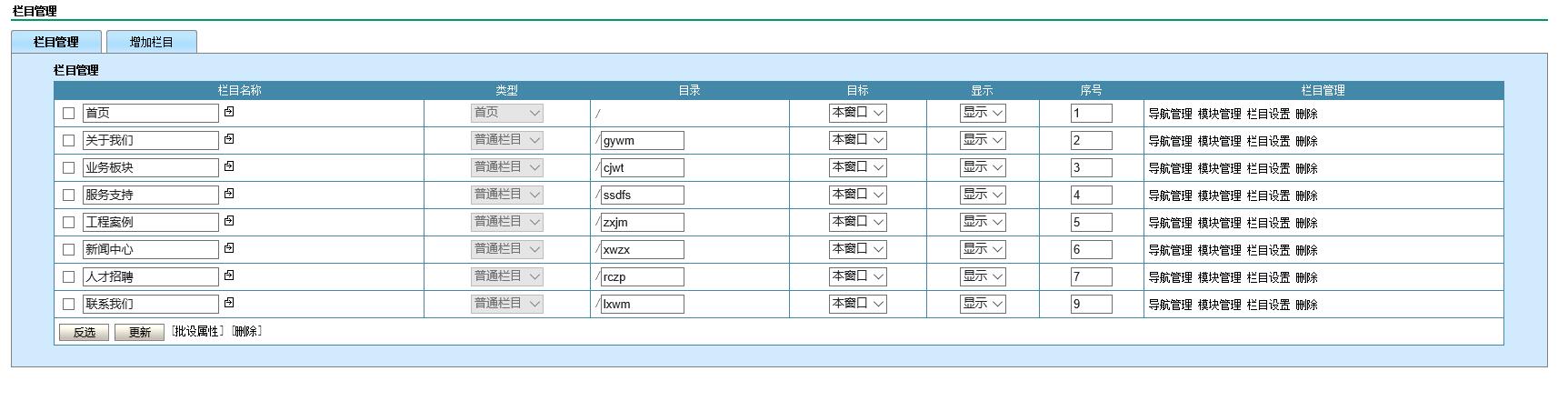The image size is (1568, 411).
Task: Click the icon next to 服务支持 name field
Action: point(229,194)
